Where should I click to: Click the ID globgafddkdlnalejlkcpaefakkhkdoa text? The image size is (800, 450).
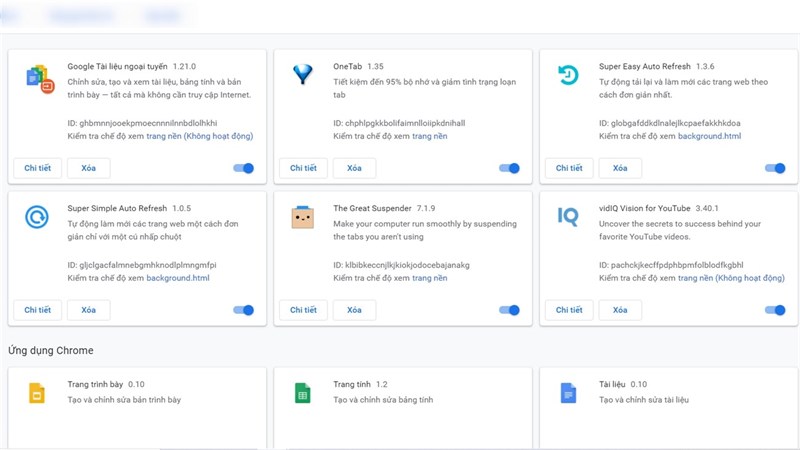pos(669,123)
